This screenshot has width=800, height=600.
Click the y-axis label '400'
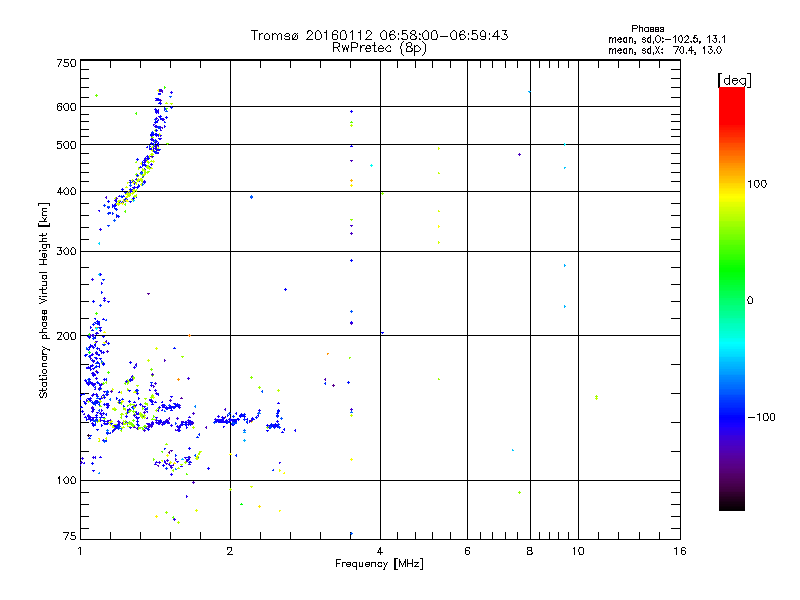(x=66, y=191)
